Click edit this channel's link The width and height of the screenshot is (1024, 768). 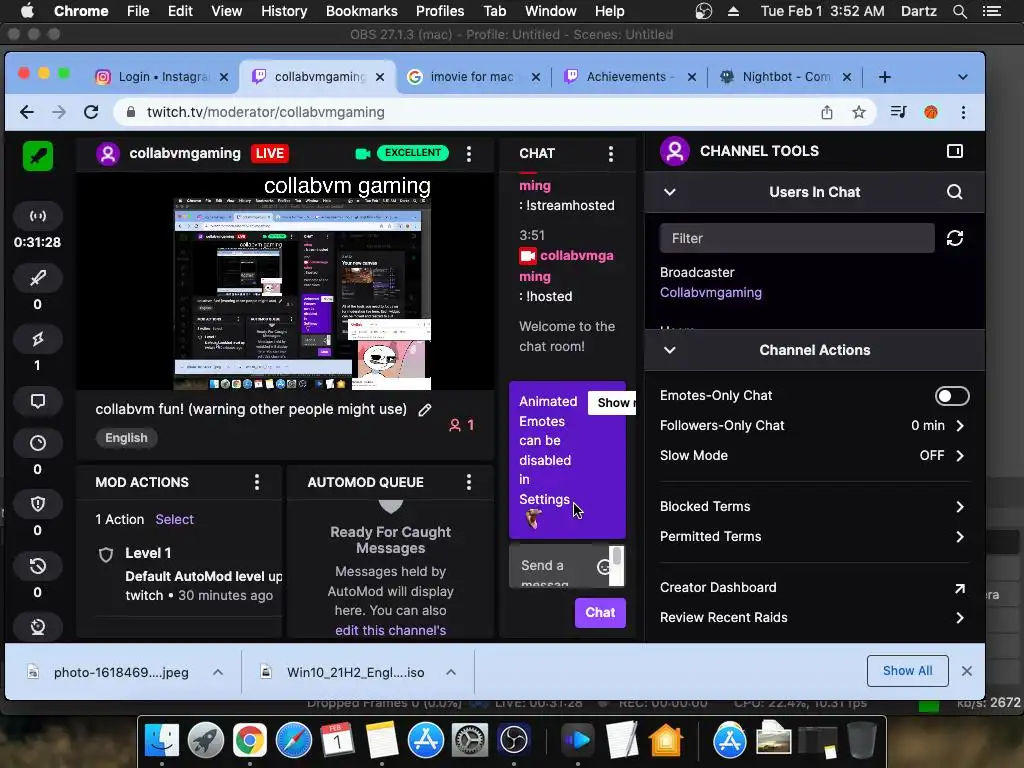(x=391, y=631)
